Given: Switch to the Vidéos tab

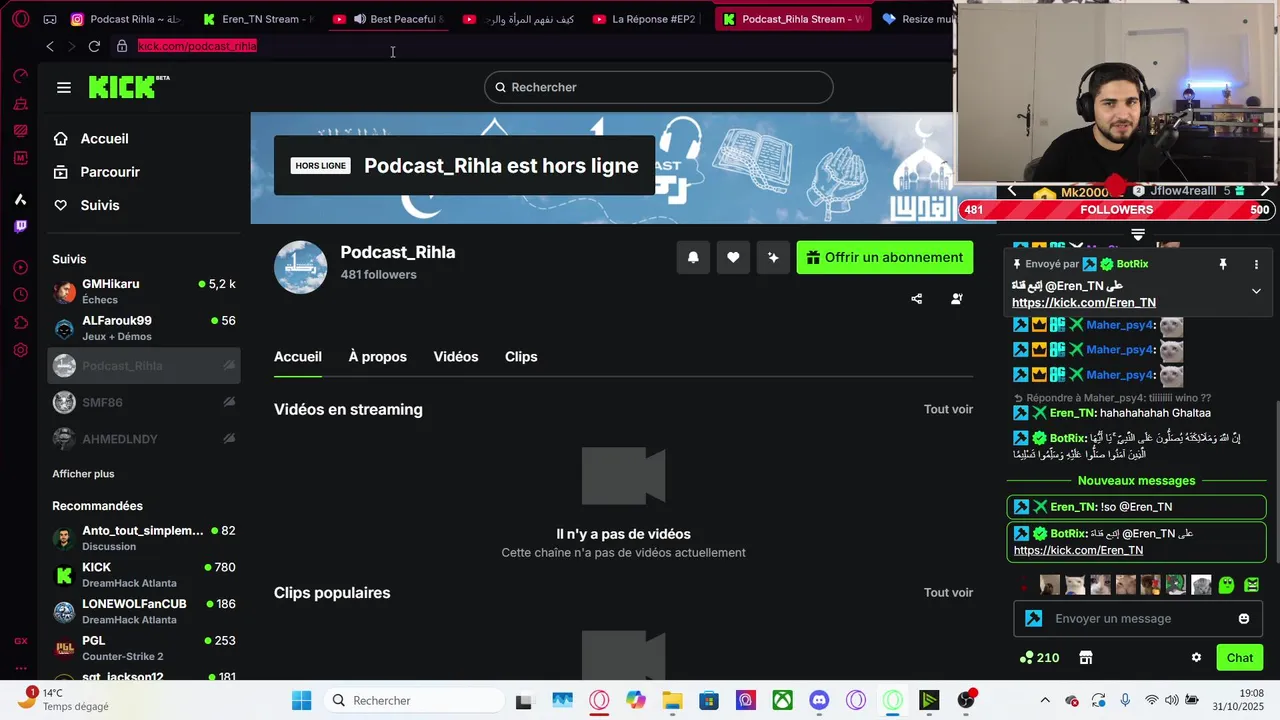Looking at the screenshot, I should [456, 357].
